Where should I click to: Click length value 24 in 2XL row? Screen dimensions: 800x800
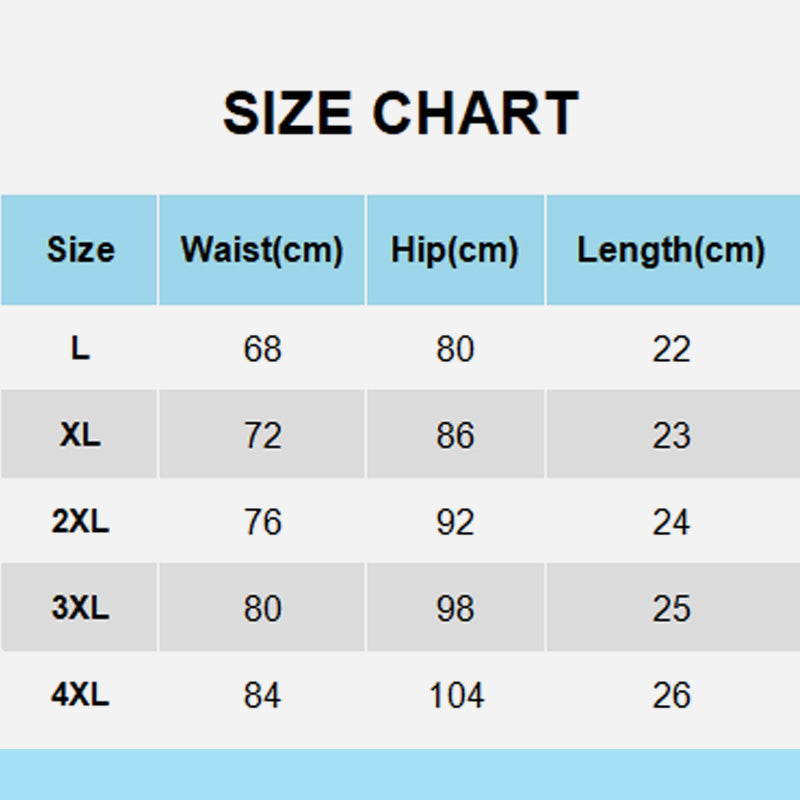click(671, 522)
